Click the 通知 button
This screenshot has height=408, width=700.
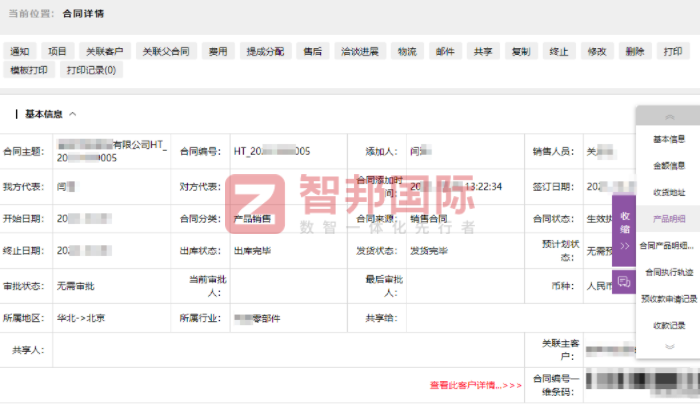pos(21,51)
